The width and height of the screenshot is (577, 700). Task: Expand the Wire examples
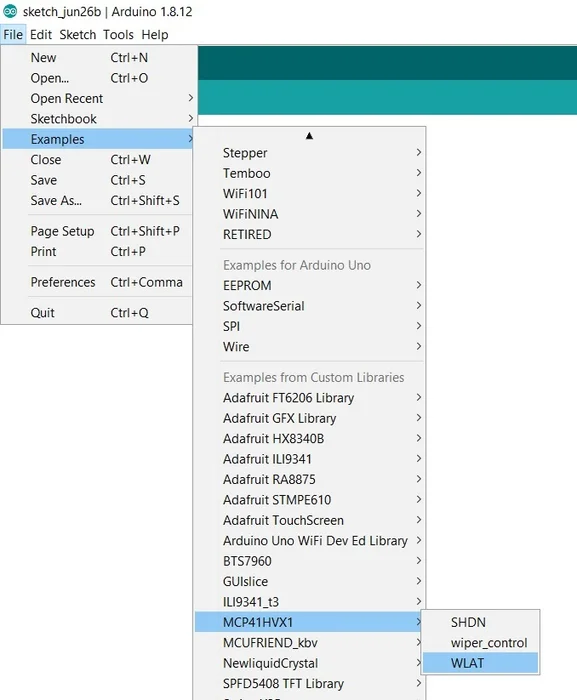(x=310, y=346)
